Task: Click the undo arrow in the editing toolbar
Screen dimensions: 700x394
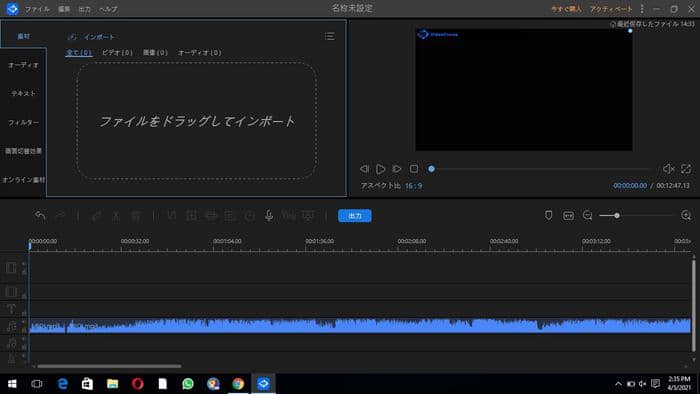Action: click(x=40, y=216)
